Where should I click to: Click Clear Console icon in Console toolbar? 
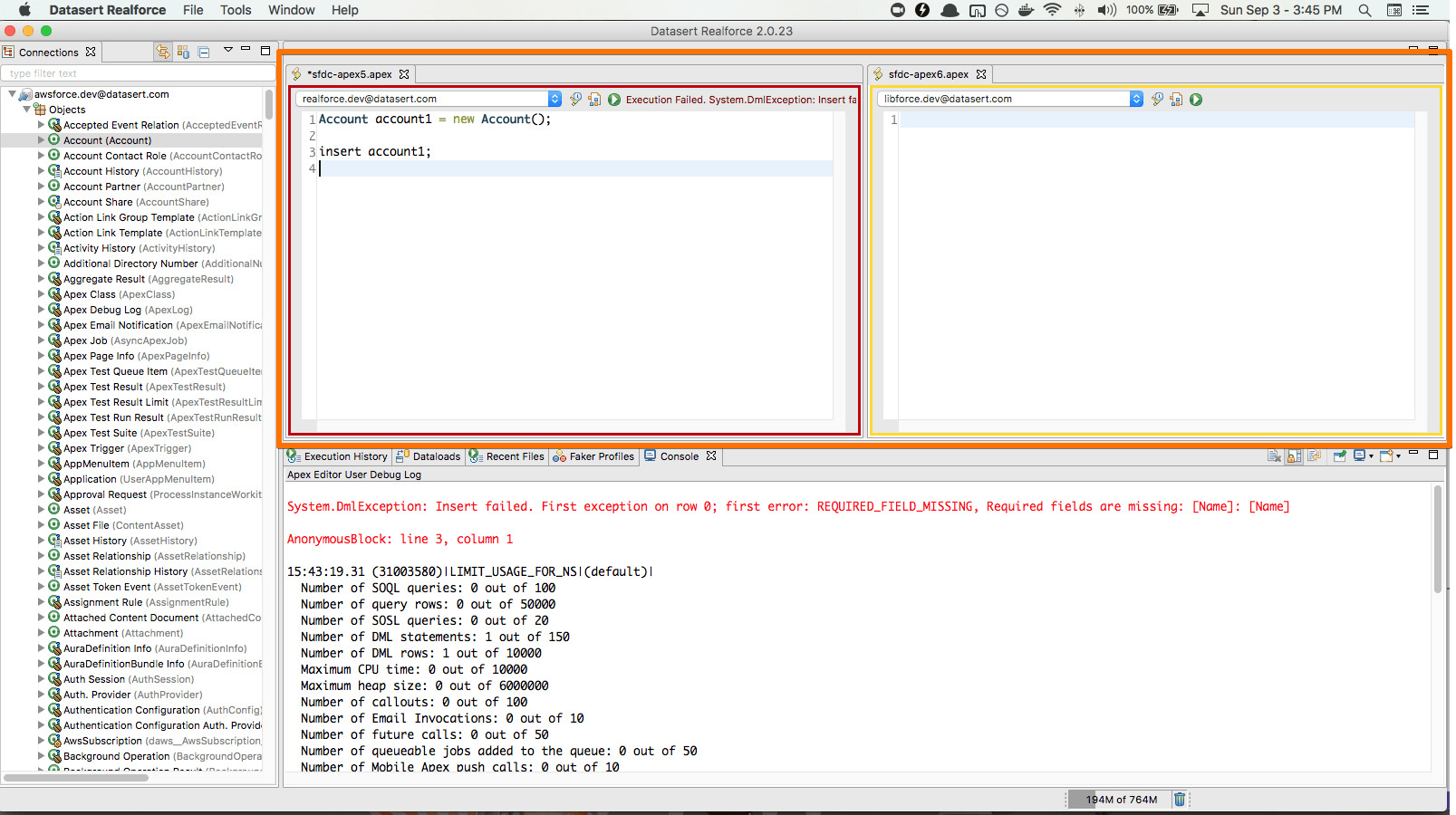[1274, 456]
